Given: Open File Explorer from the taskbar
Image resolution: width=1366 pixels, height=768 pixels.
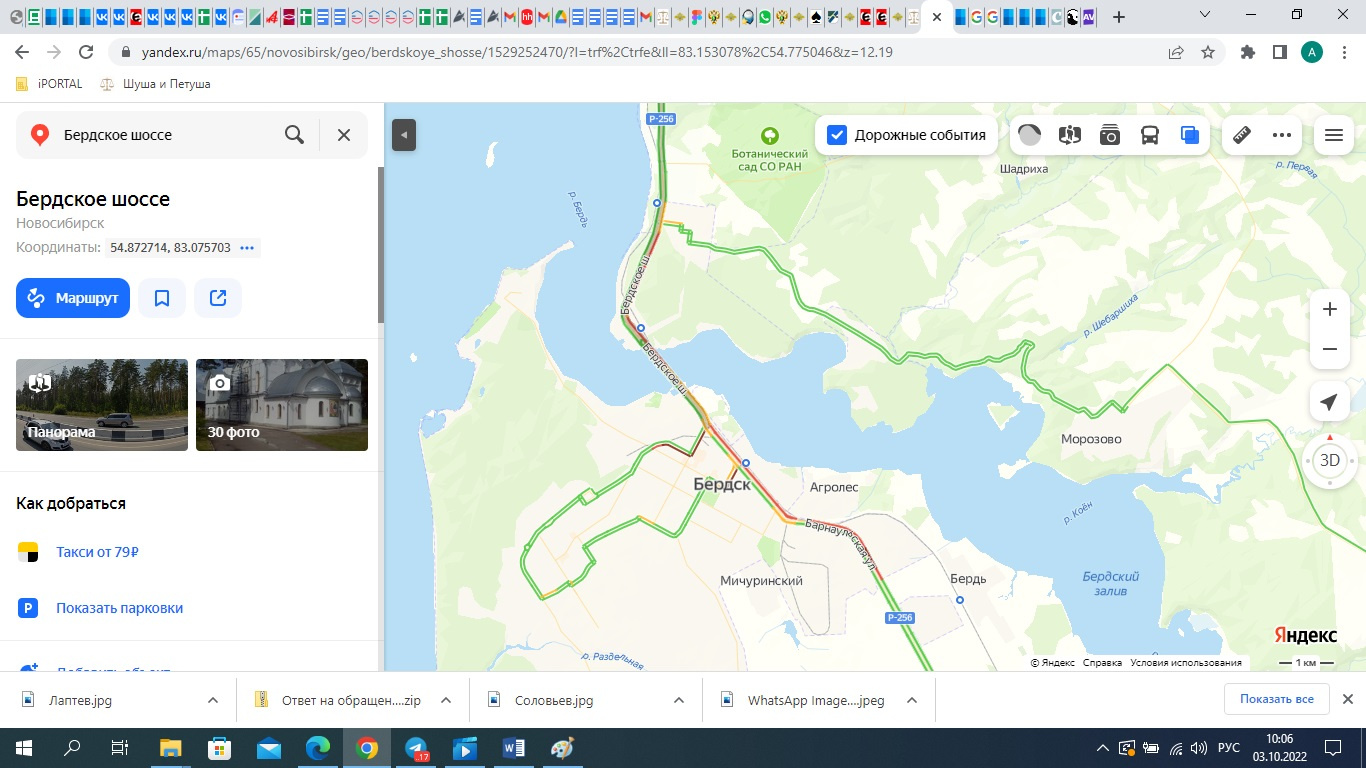Looking at the screenshot, I should click(x=171, y=748).
